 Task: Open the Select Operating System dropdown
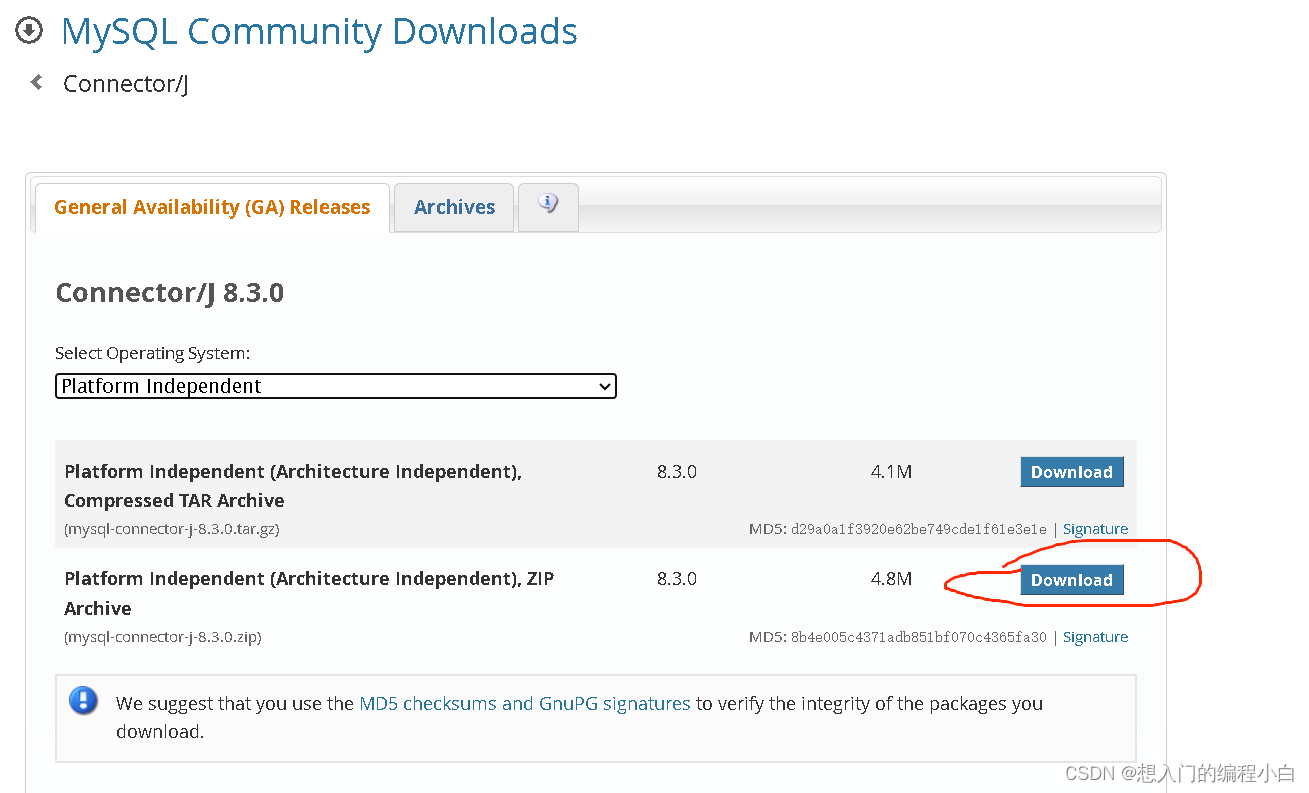[x=335, y=385]
